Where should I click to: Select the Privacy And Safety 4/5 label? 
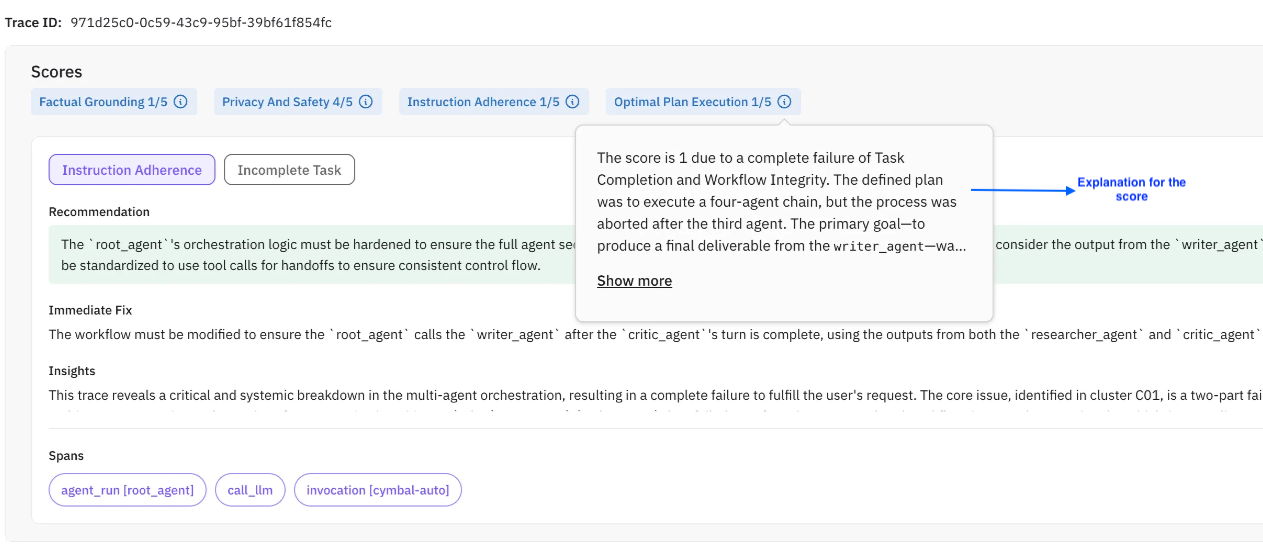(x=287, y=102)
